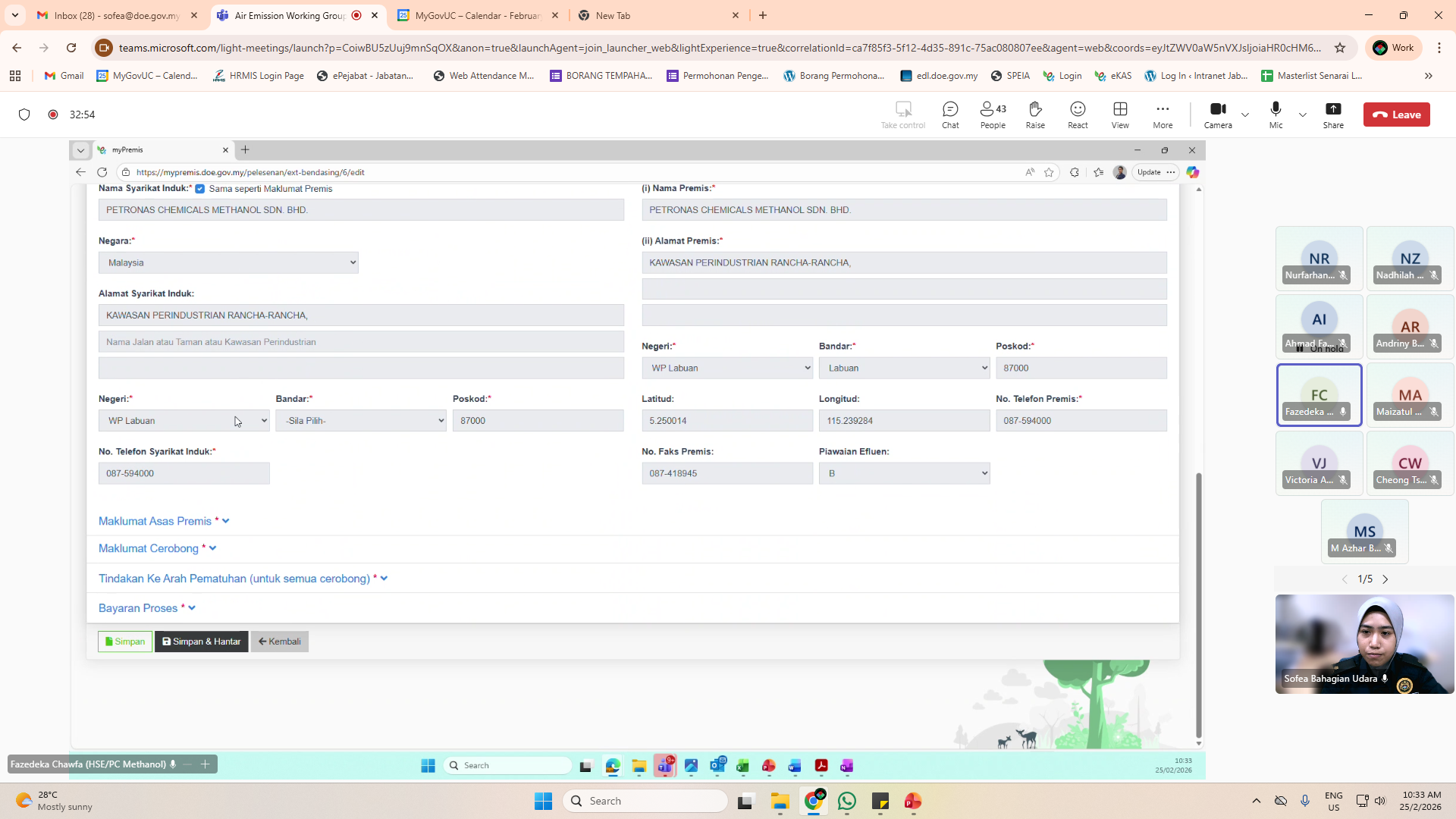1456x819 pixels.
Task: Uncheck Sama seperti Maklumat Premis checkbox
Action: pyautogui.click(x=200, y=189)
